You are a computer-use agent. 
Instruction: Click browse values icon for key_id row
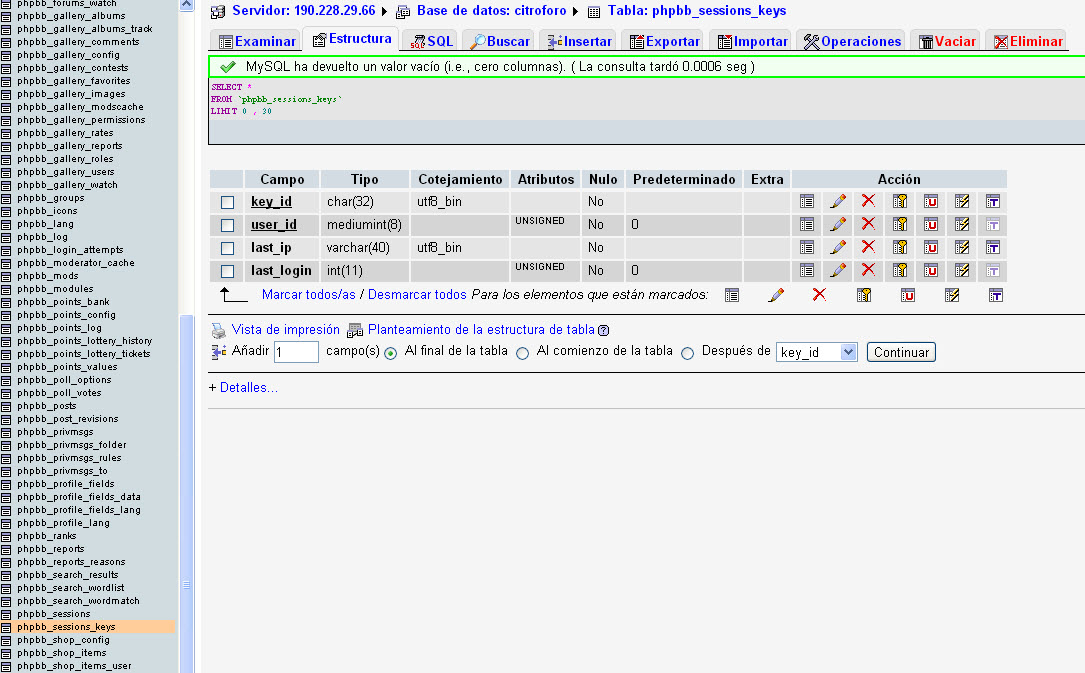tap(807, 201)
